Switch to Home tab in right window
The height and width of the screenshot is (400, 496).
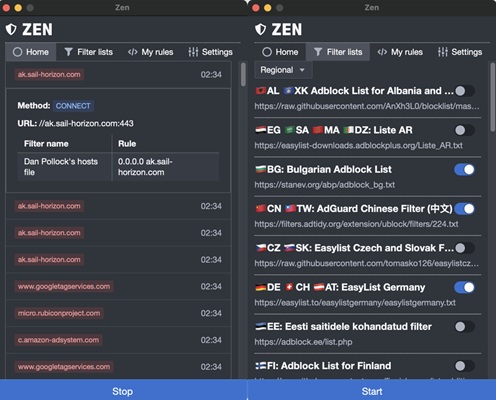(x=280, y=52)
